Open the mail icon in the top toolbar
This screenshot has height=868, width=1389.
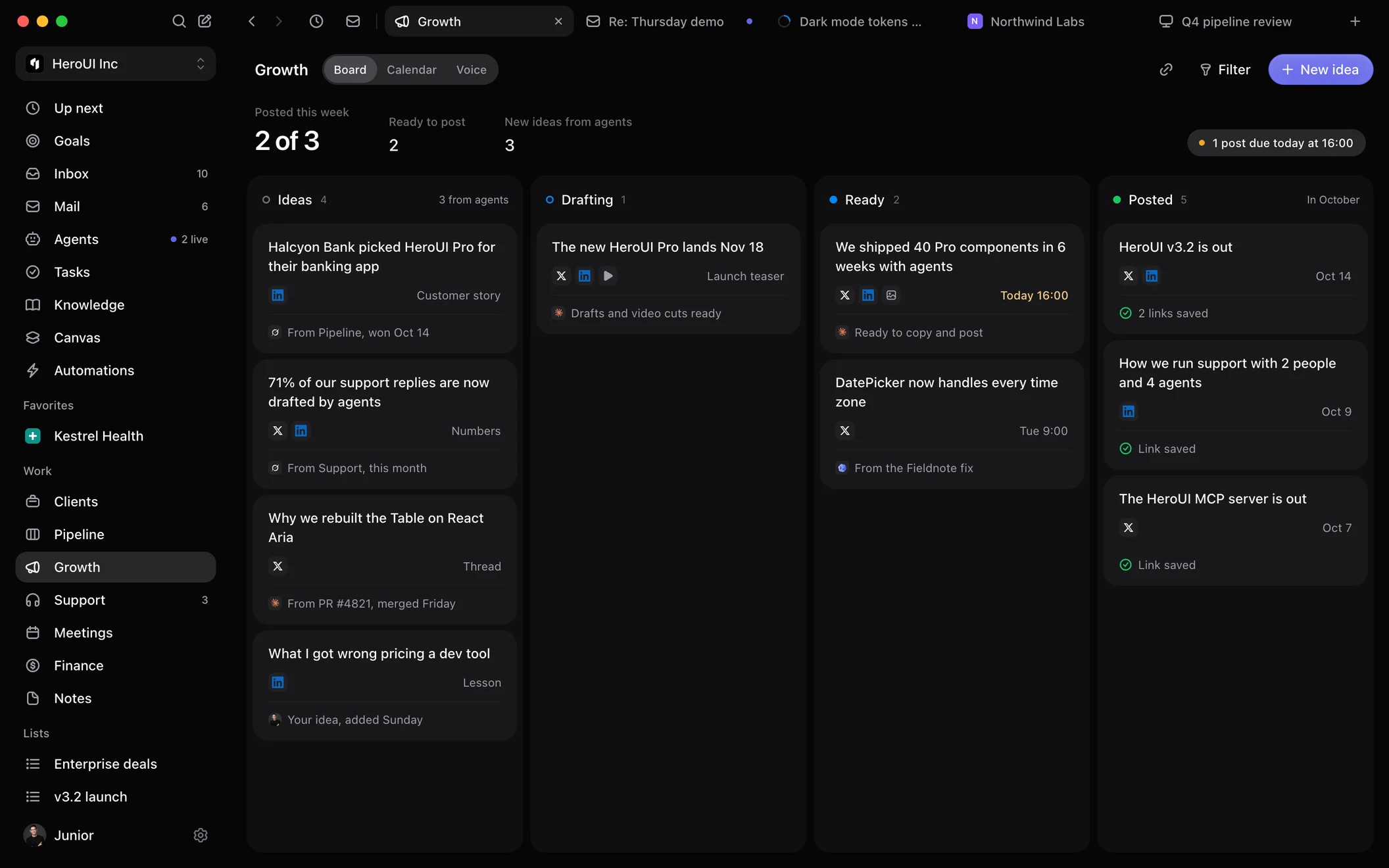point(353,21)
